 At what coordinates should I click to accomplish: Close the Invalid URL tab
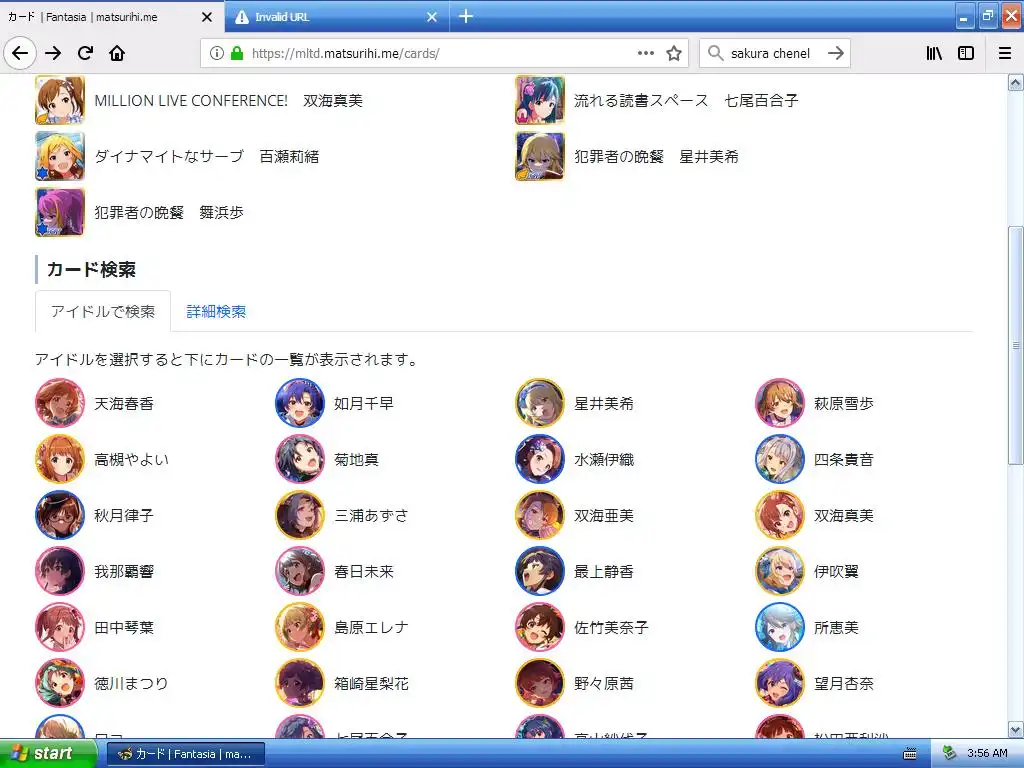pyautogui.click(x=432, y=17)
